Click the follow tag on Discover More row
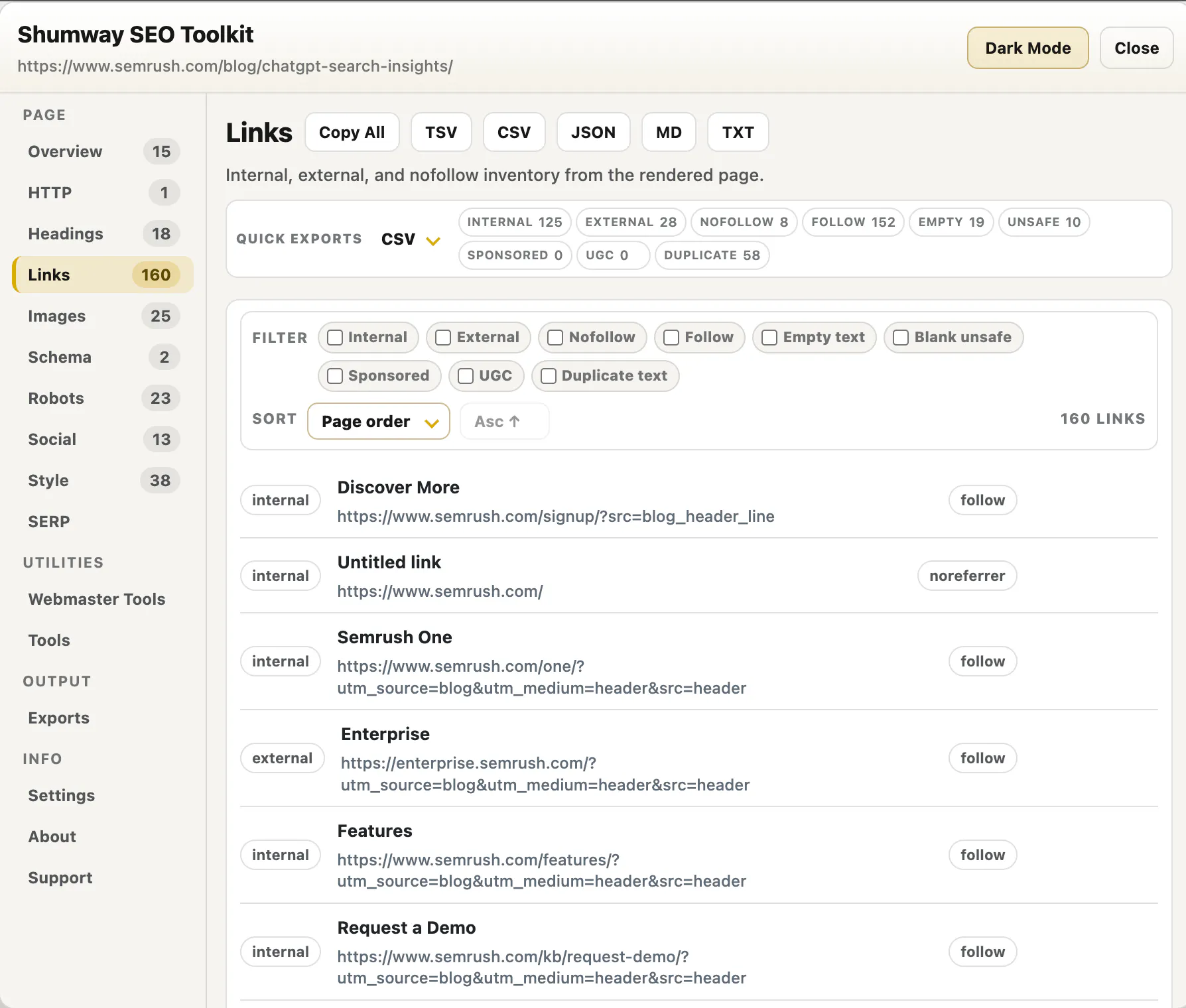The height and width of the screenshot is (1008, 1186). [982, 500]
